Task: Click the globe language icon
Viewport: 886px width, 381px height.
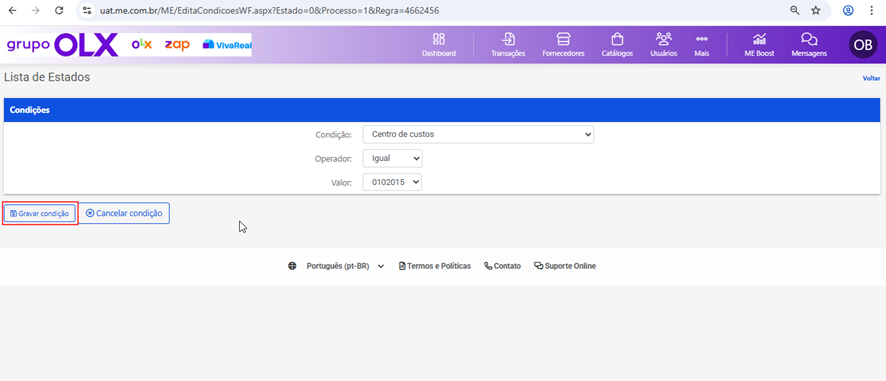Action: pyautogui.click(x=292, y=266)
